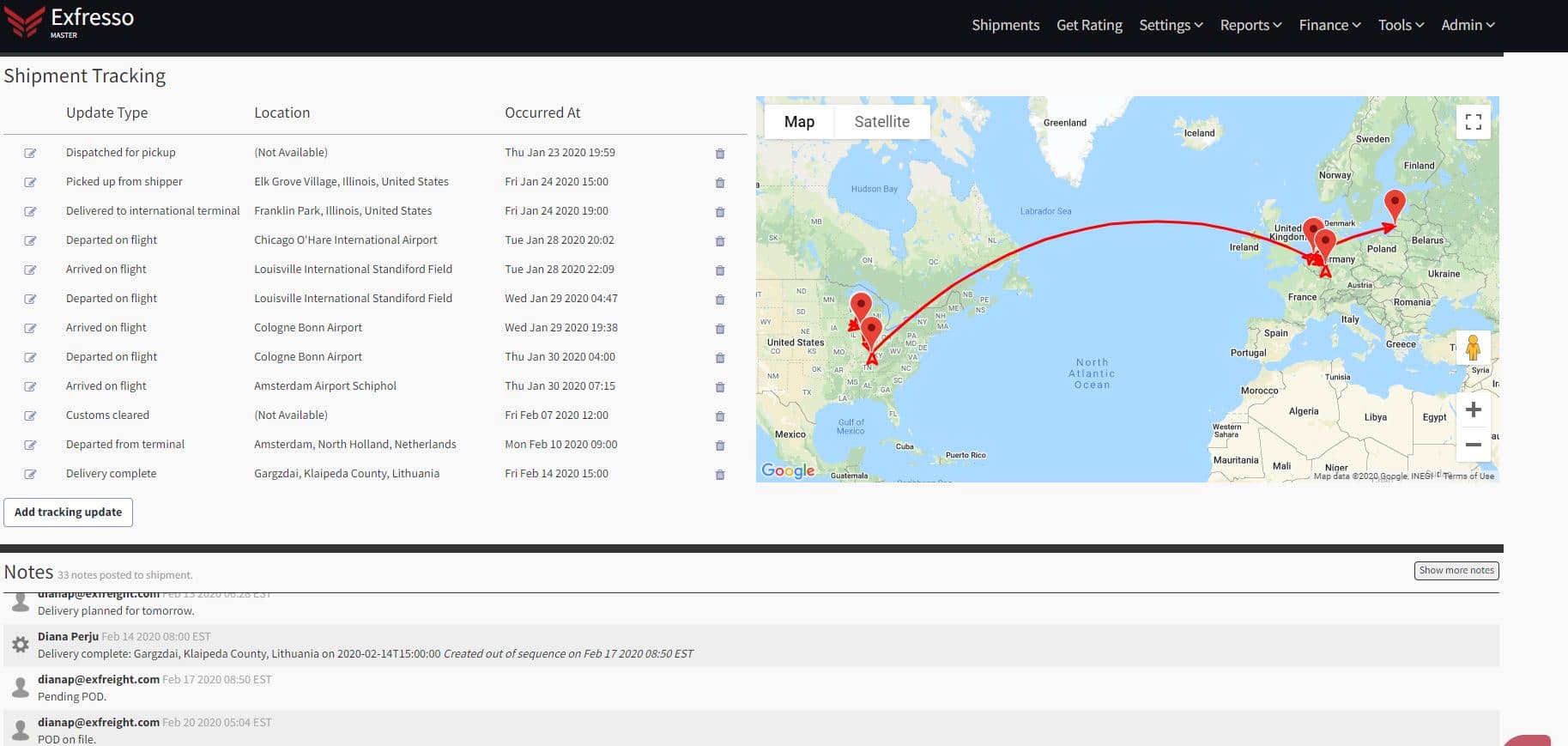Edit the Dispatched for pickup tracking update

point(30,154)
